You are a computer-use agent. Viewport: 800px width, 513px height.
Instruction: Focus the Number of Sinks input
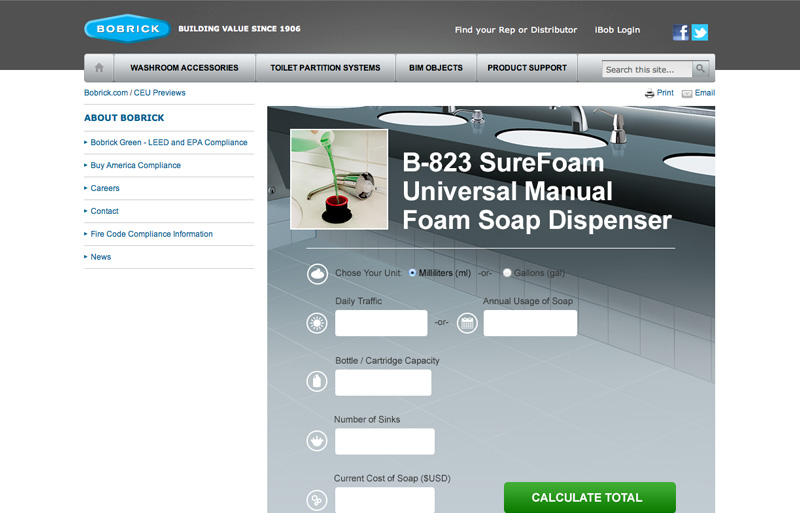(x=385, y=442)
